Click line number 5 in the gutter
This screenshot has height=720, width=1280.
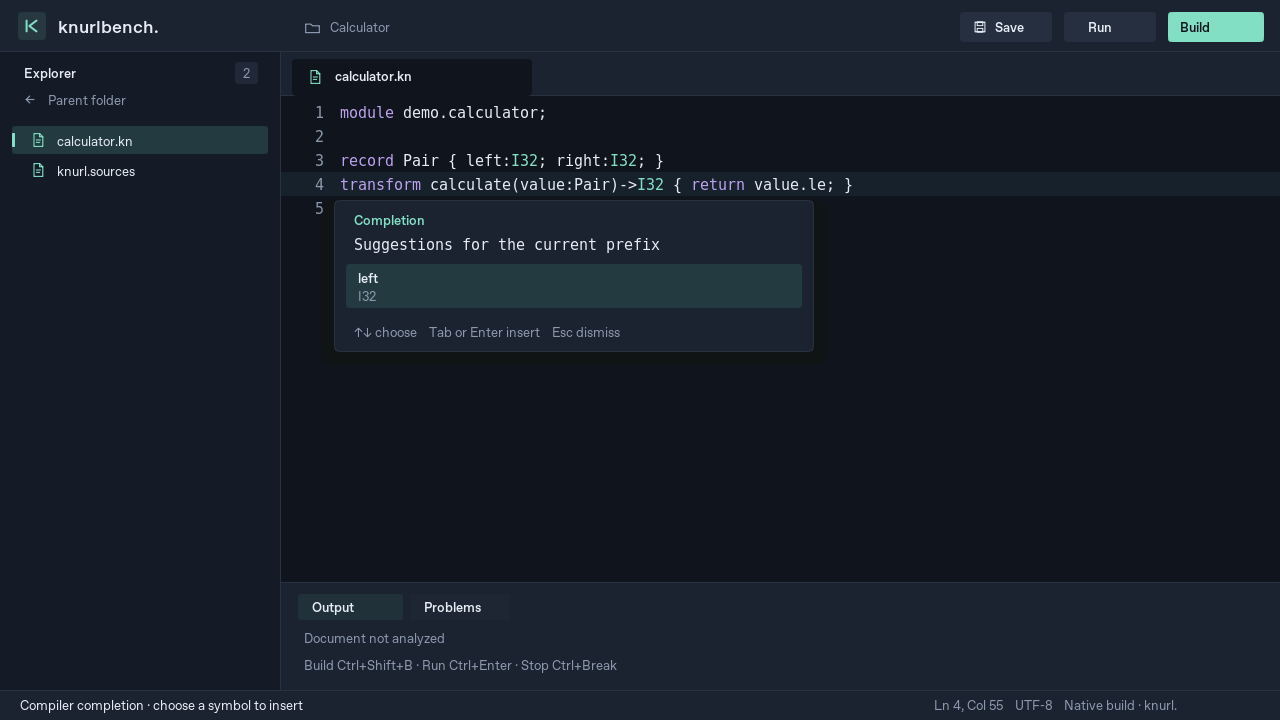tap(319, 209)
